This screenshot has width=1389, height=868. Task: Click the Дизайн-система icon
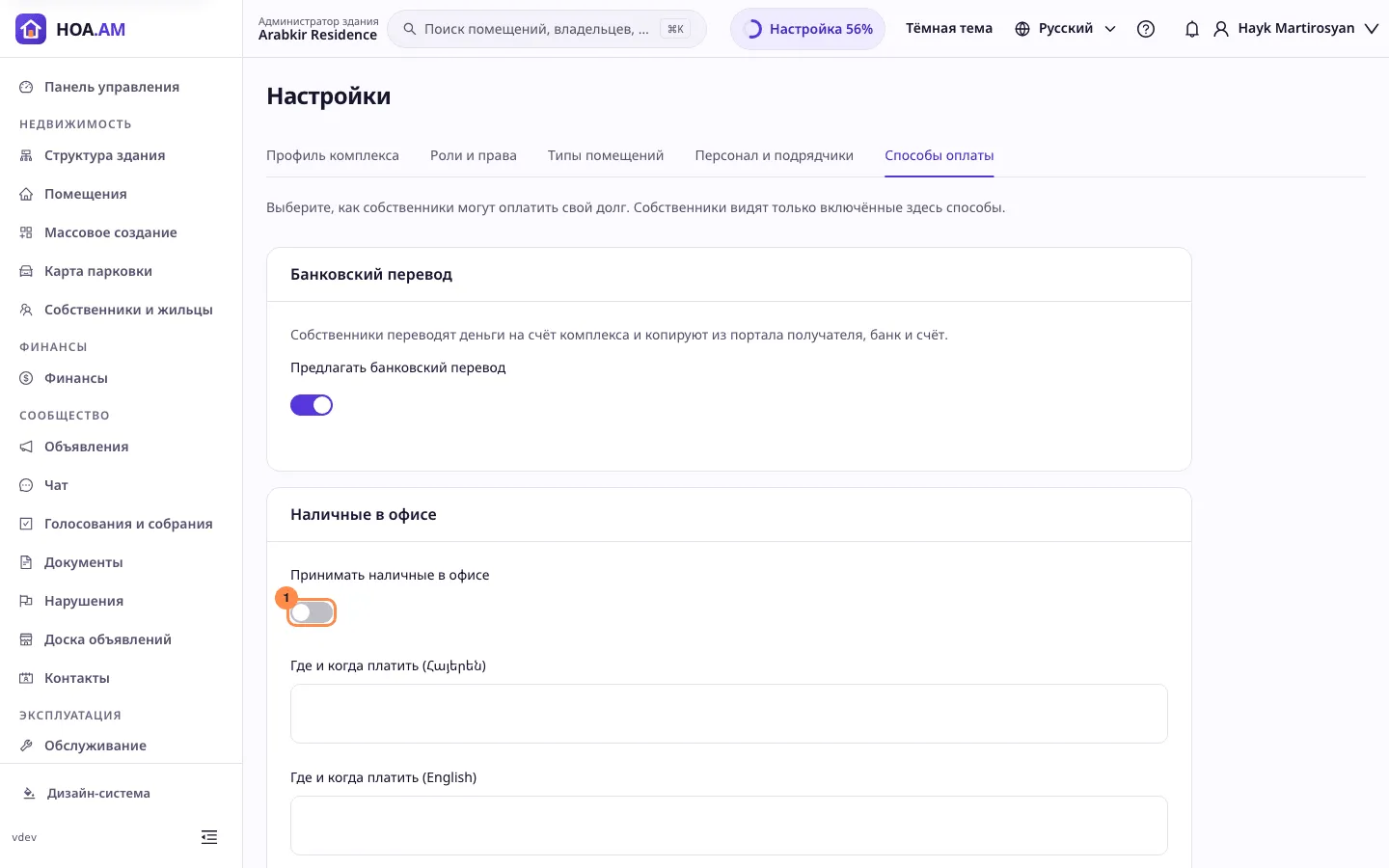point(29,794)
